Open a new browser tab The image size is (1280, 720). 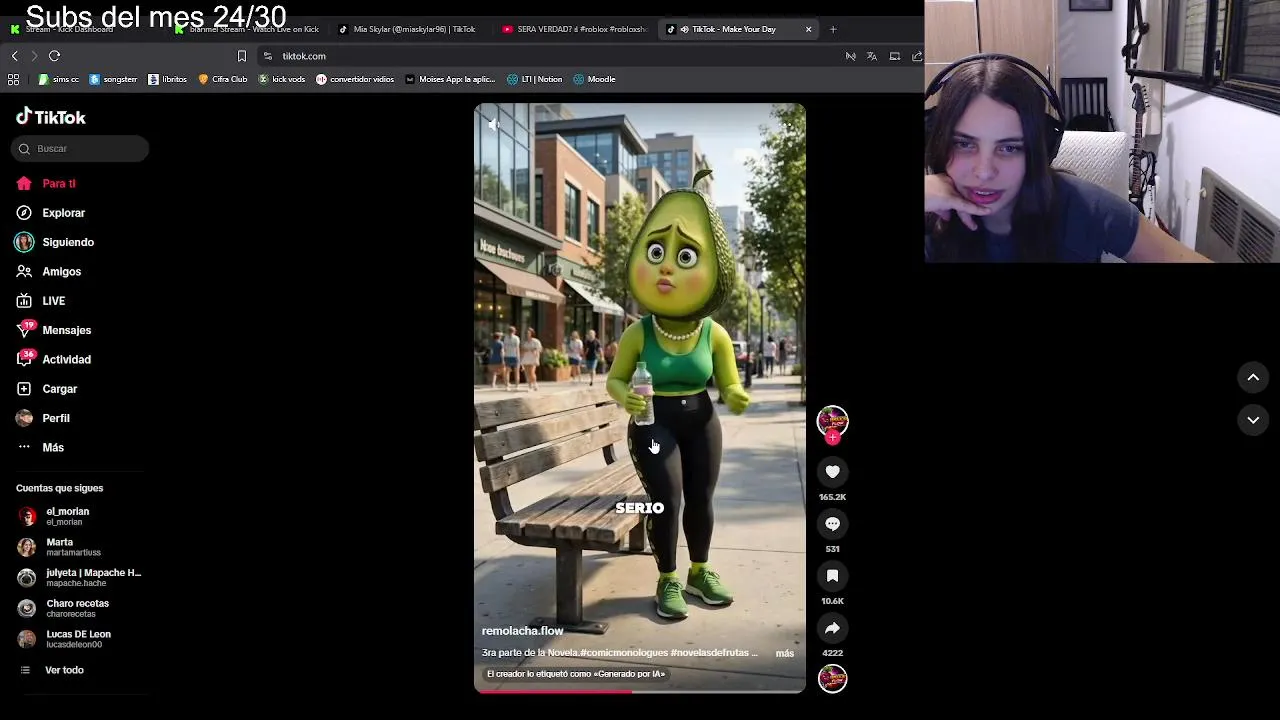pyautogui.click(x=833, y=29)
